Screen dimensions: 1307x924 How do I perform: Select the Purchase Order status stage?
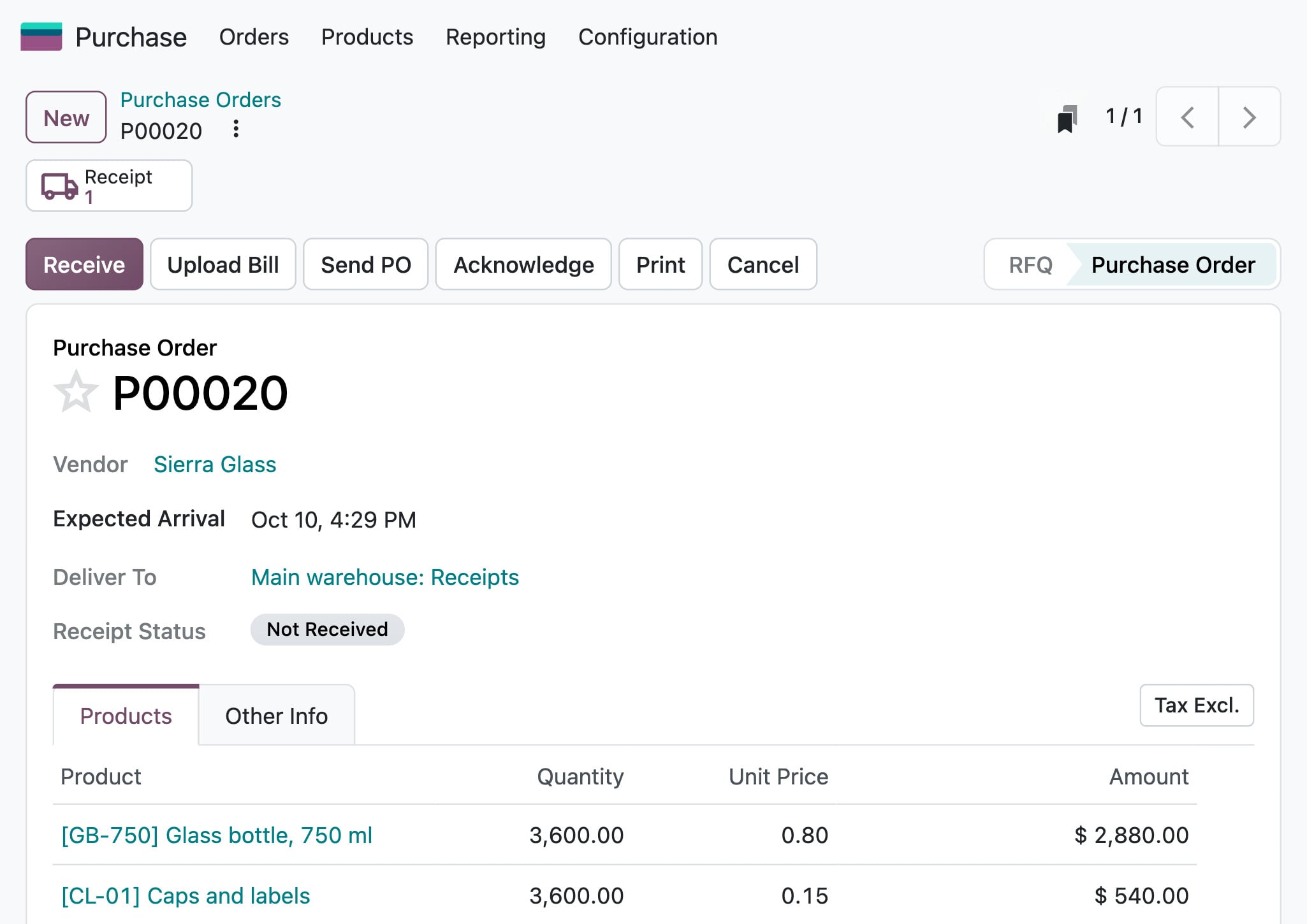tap(1173, 264)
